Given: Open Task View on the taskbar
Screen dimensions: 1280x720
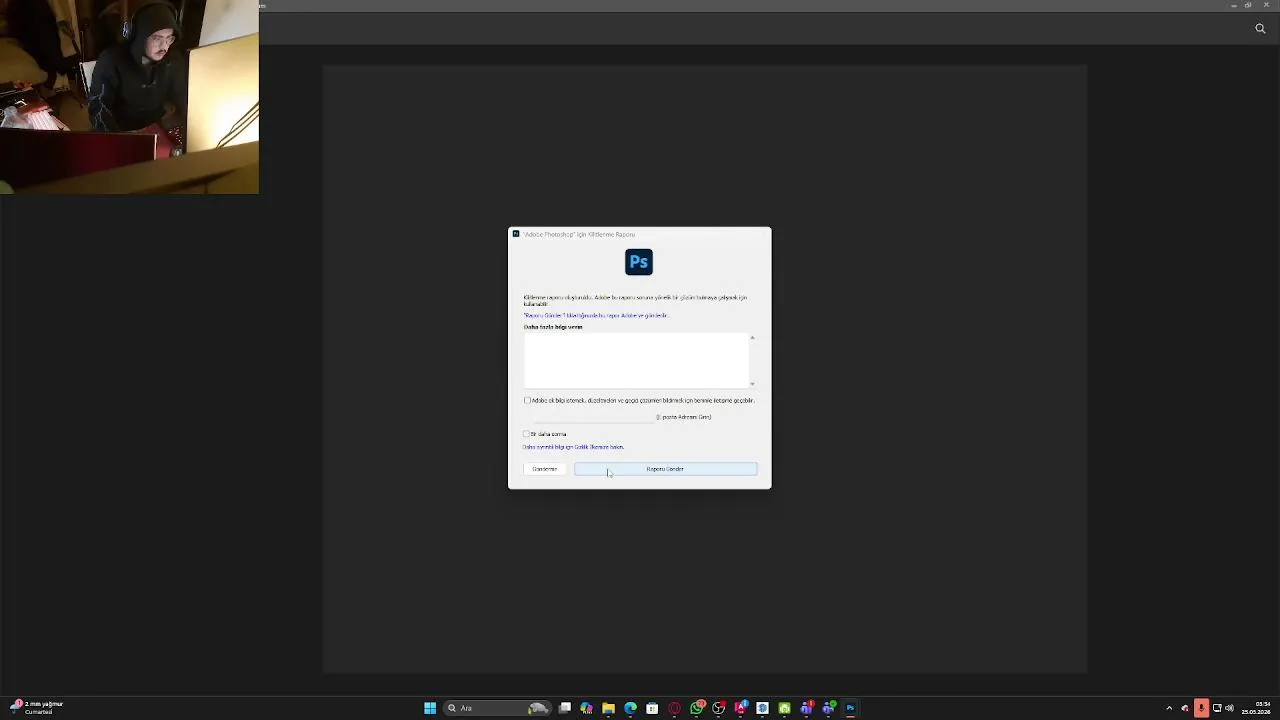Looking at the screenshot, I should tap(565, 708).
